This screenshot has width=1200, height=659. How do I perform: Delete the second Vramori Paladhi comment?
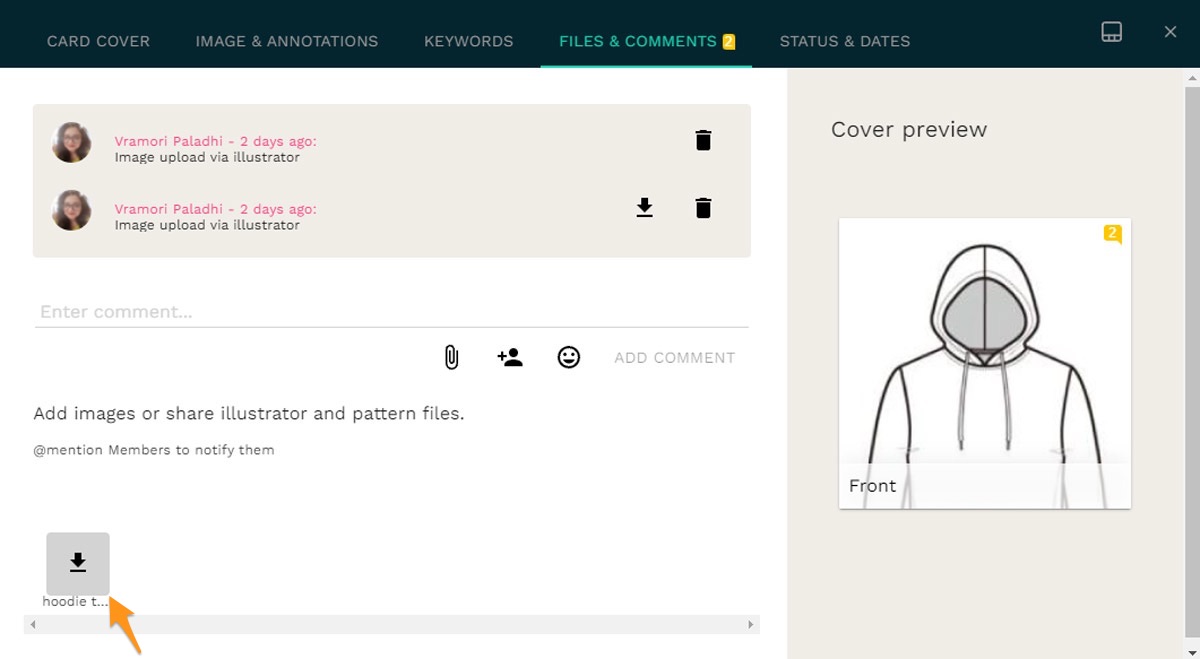tap(703, 208)
